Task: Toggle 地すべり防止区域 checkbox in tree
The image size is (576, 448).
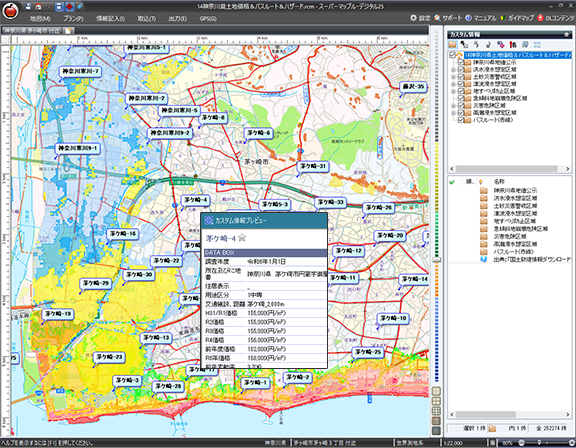Action: pyautogui.click(x=461, y=91)
